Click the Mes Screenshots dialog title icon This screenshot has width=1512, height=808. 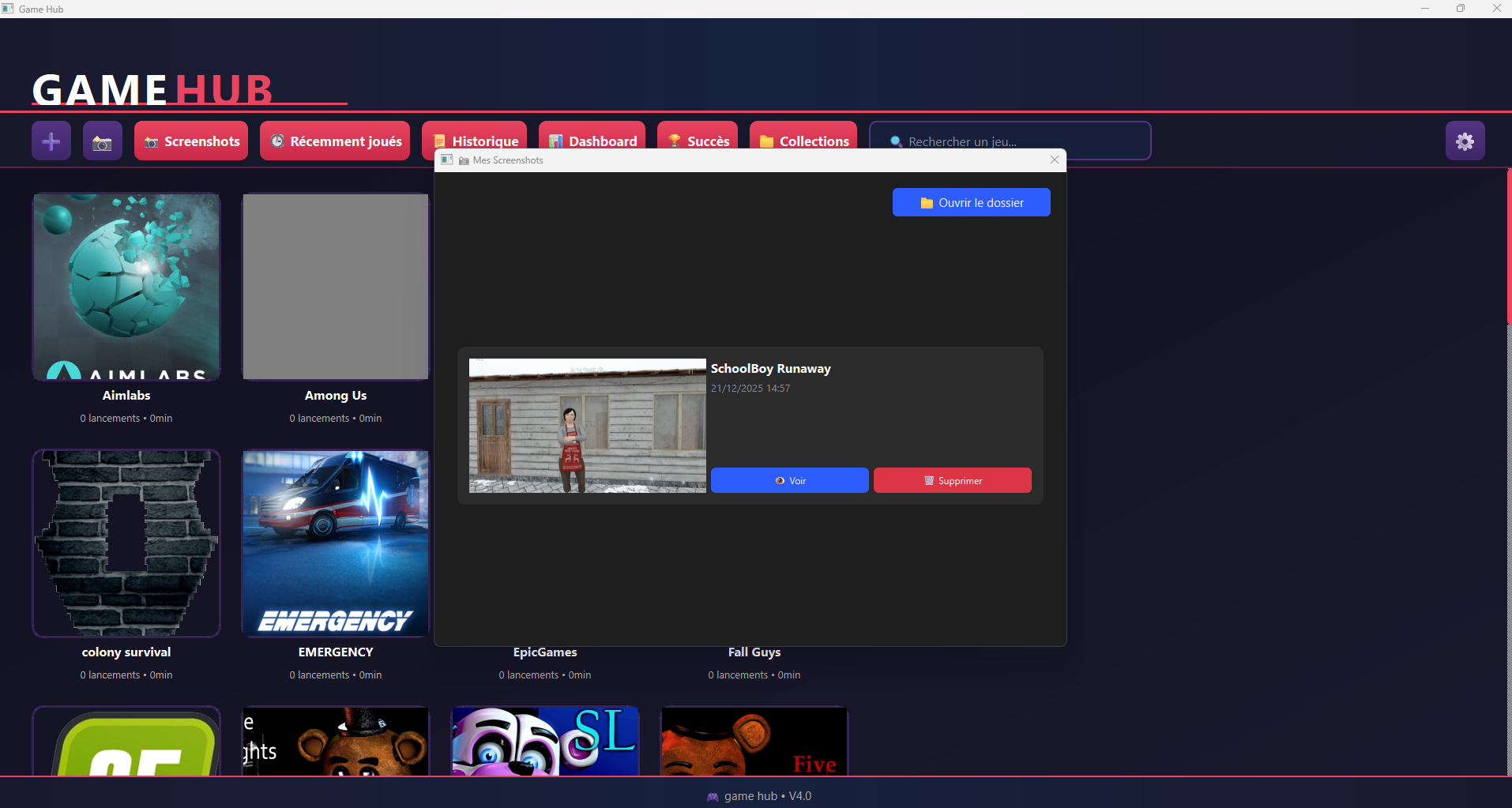(447, 160)
